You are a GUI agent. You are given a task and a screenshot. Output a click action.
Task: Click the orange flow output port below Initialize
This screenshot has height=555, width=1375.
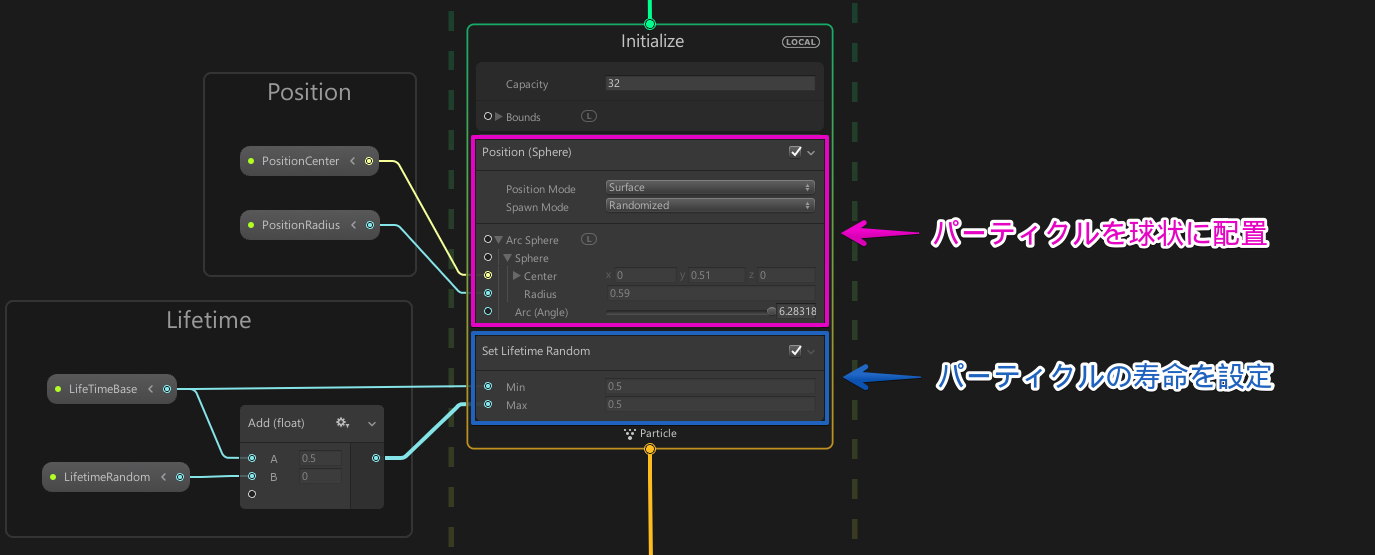pyautogui.click(x=650, y=449)
